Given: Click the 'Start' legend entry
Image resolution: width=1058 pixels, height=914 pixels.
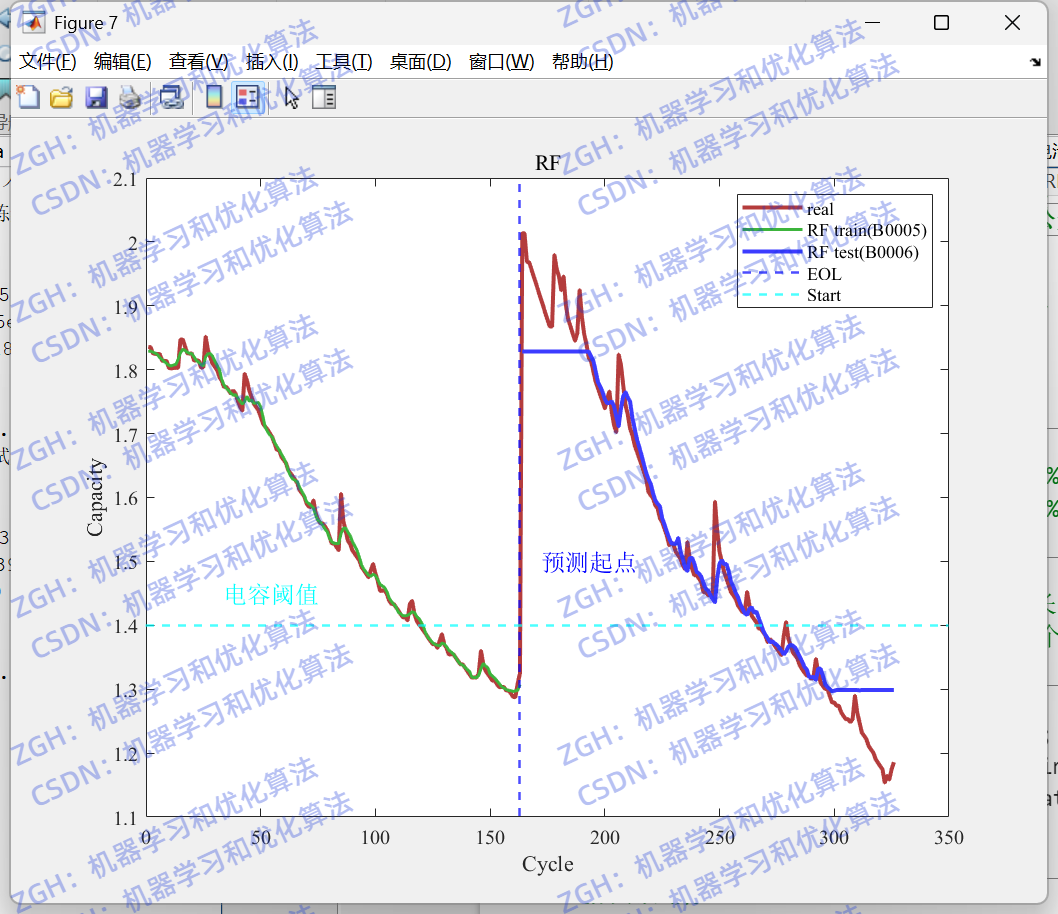Looking at the screenshot, I should click(x=824, y=295).
